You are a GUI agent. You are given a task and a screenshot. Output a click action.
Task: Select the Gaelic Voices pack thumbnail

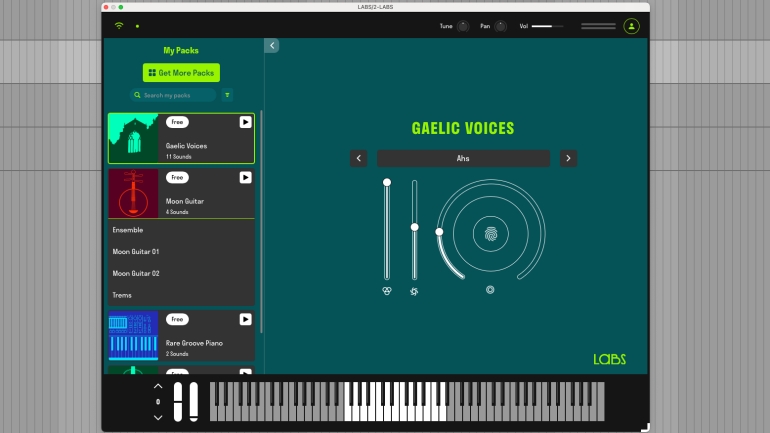(x=134, y=138)
